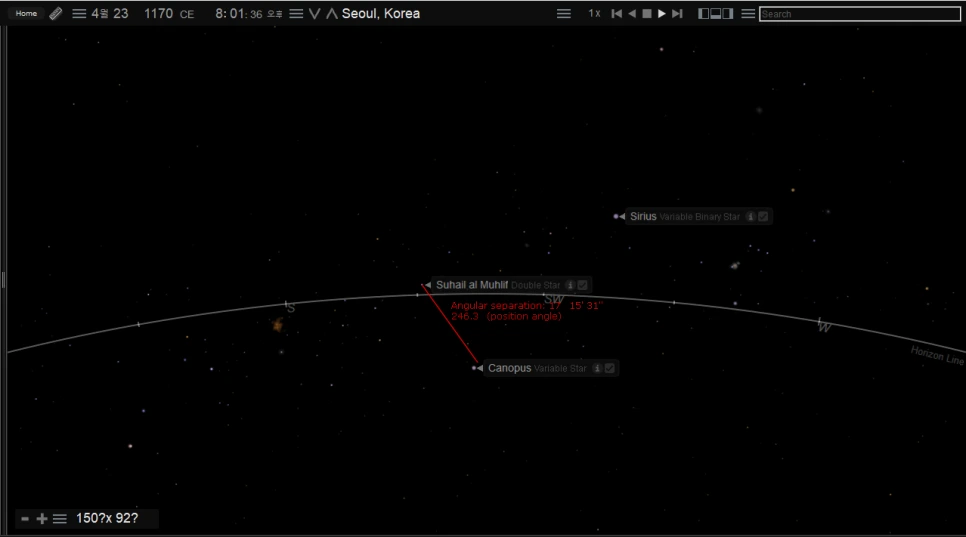Viewport: 966px width, 537px height.
Task: Toggle the 오후 AM/PM indicator
Action: [275, 14]
